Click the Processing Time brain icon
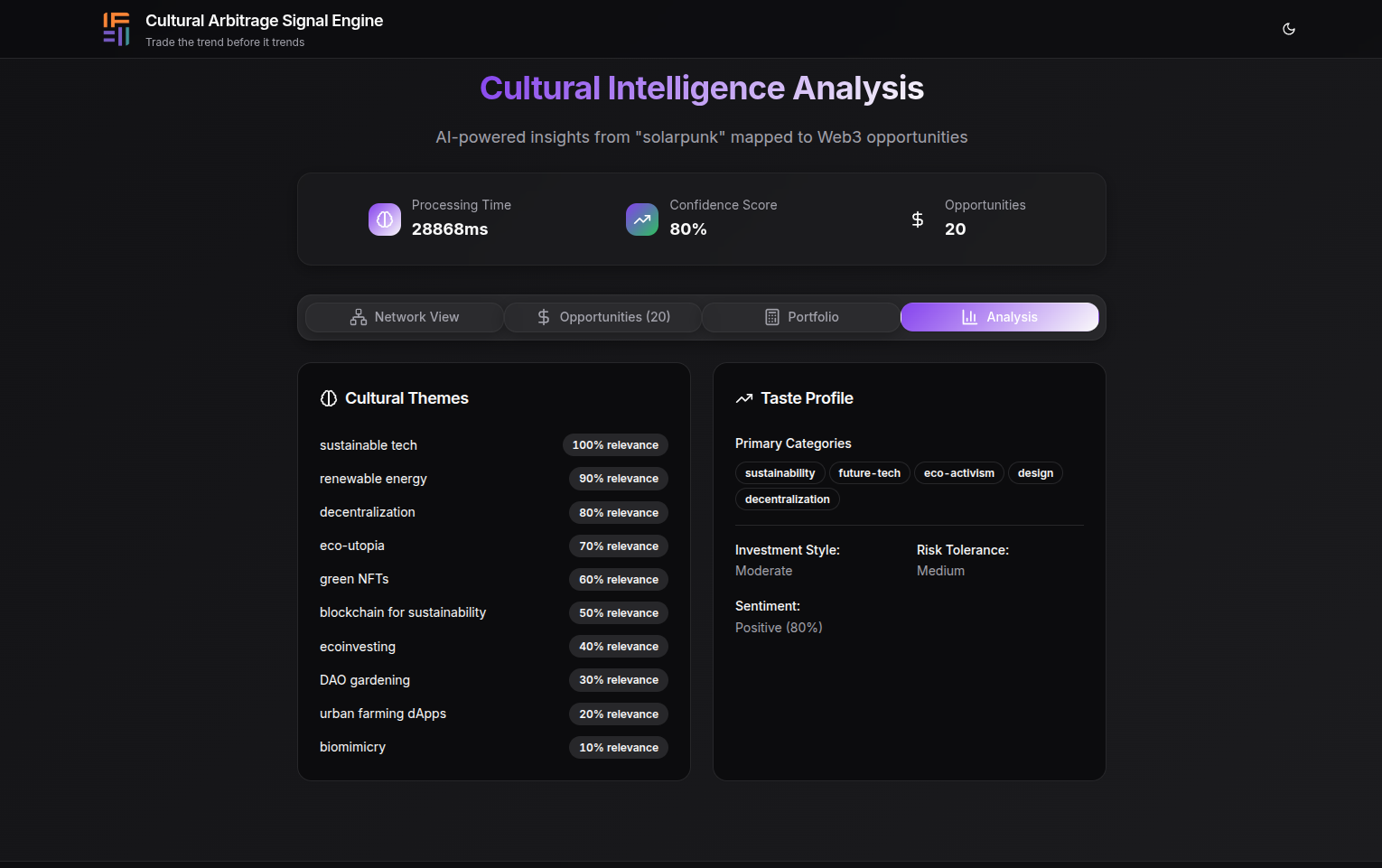 point(385,219)
